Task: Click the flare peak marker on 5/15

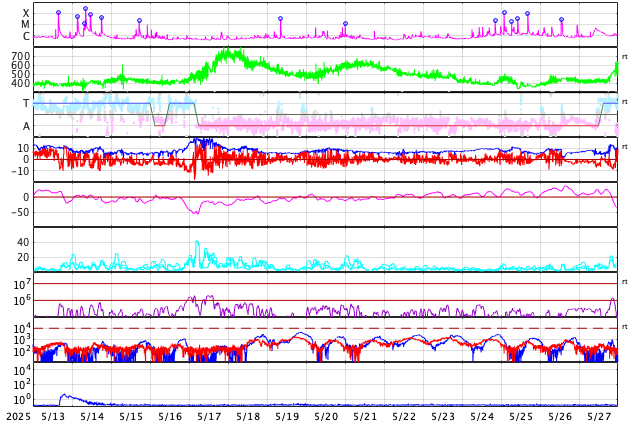Action: (139, 21)
